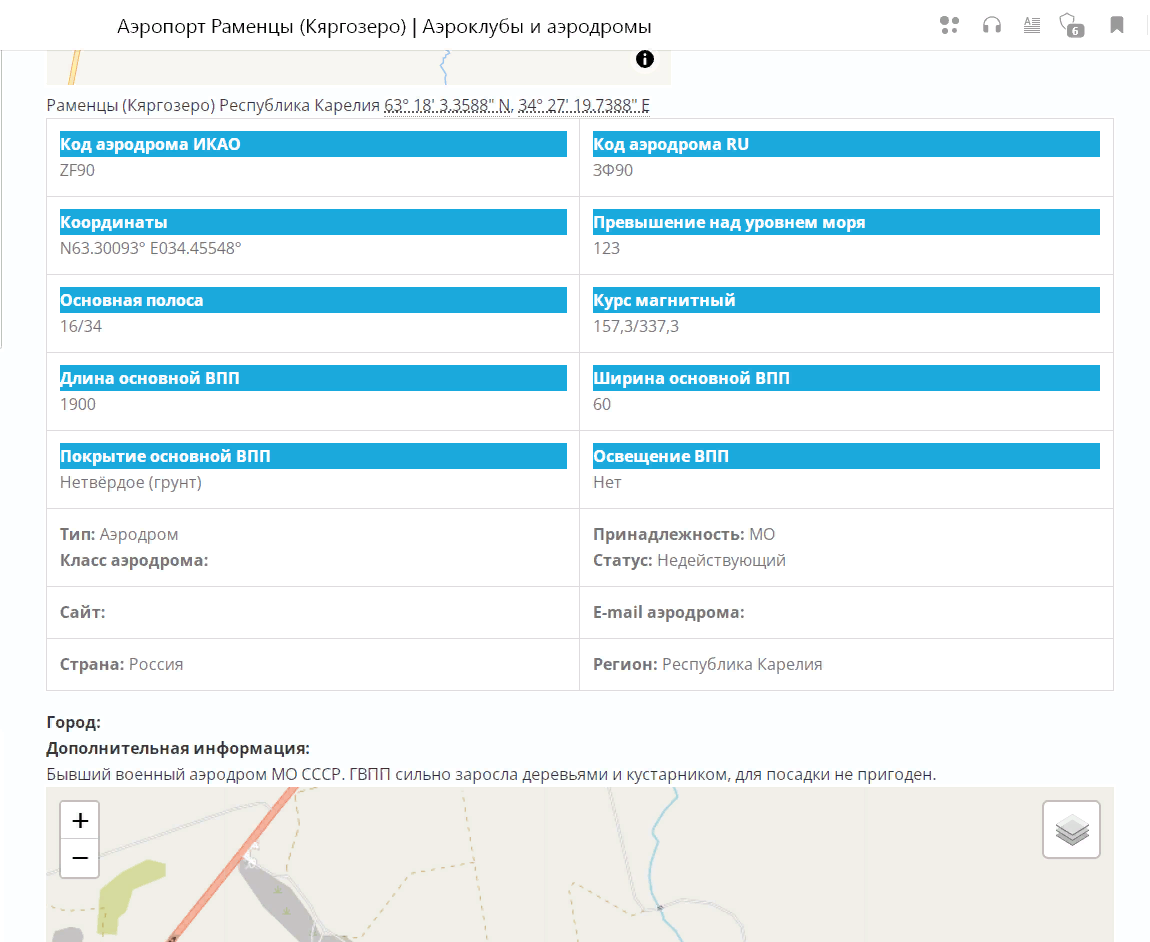Screen dimensions: 1150x942
Task: Open the shield protection icon showing 6
Action: coord(1070,26)
